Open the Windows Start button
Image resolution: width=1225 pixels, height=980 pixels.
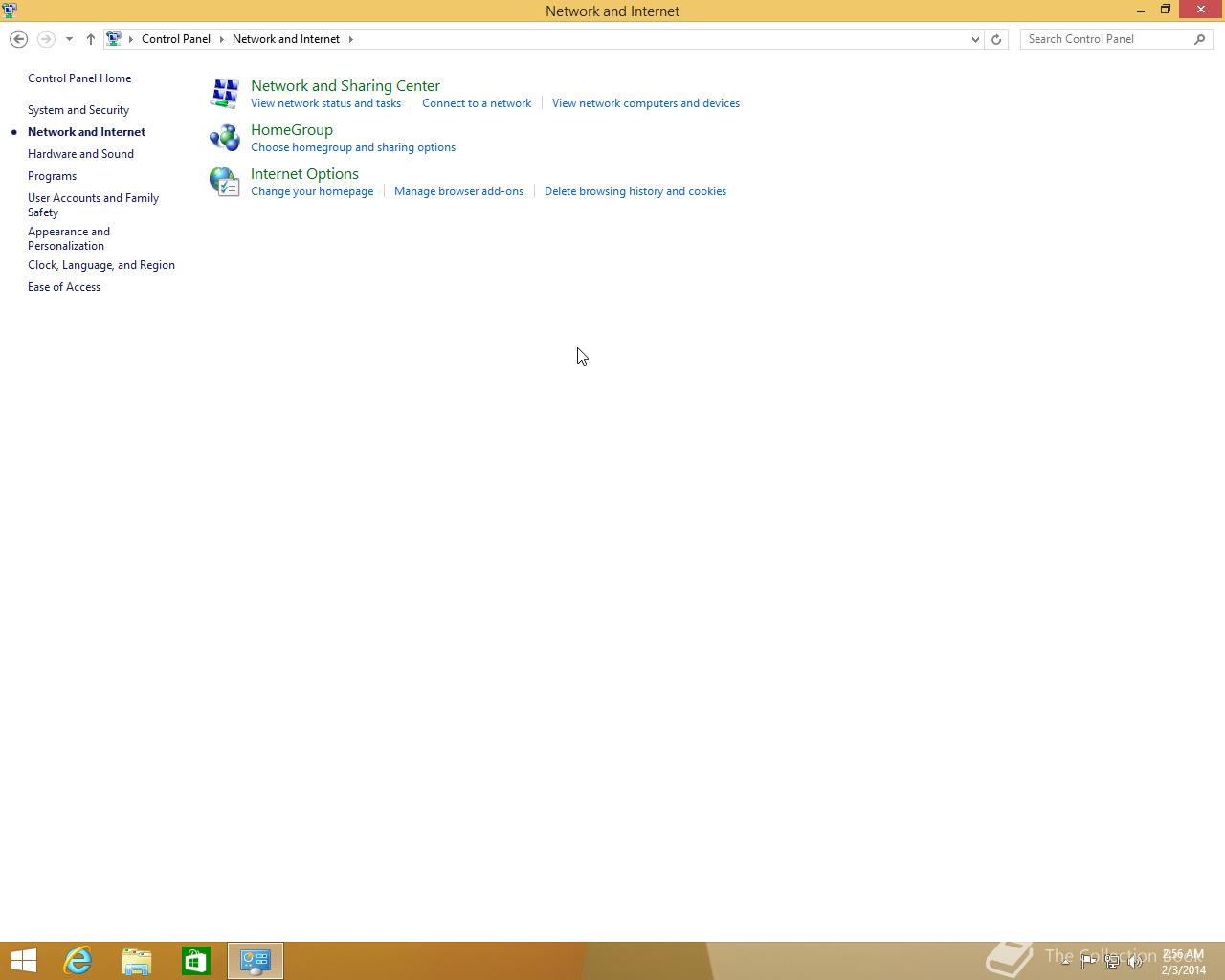pos(23,961)
